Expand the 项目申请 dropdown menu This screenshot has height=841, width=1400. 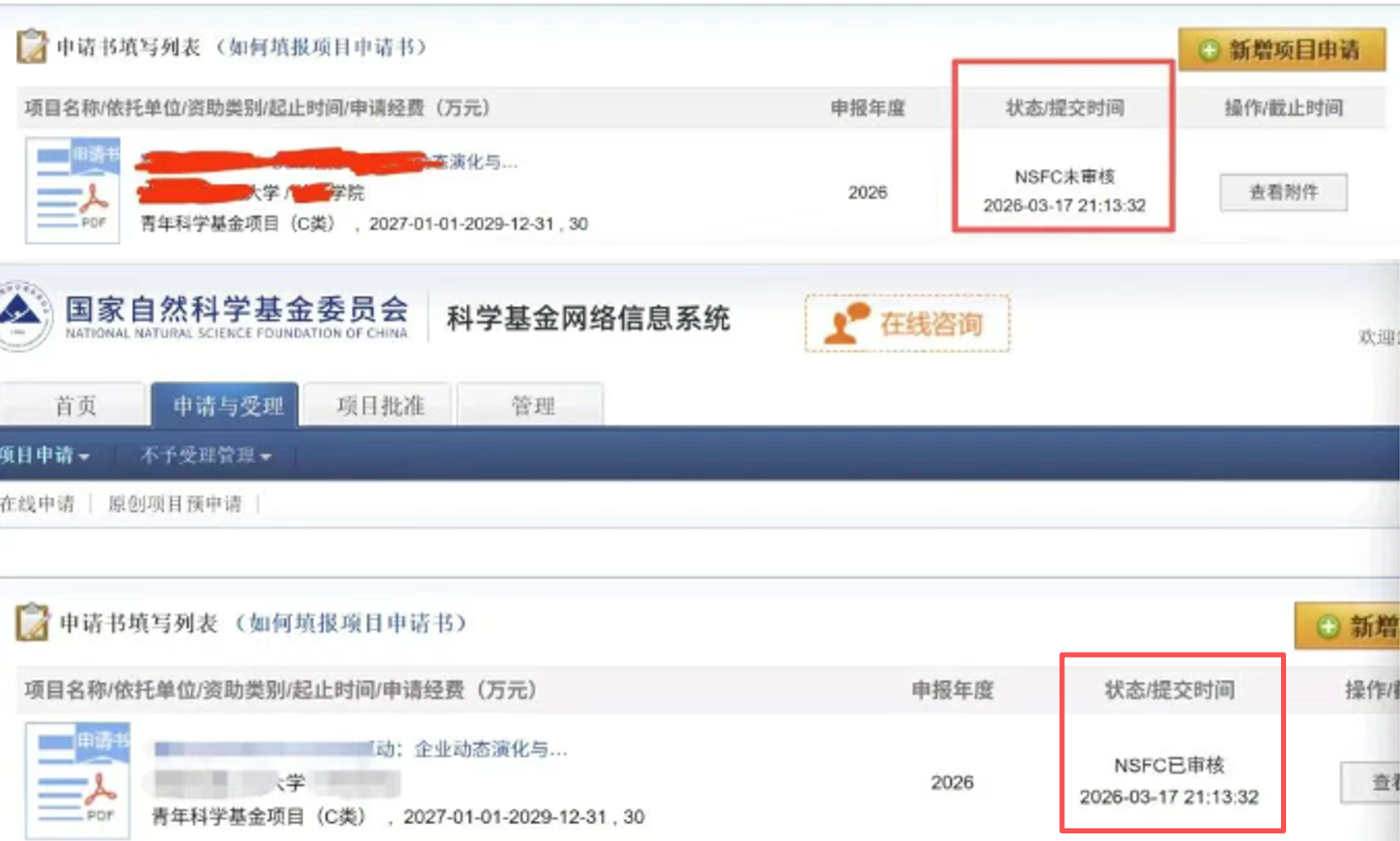click(45, 456)
